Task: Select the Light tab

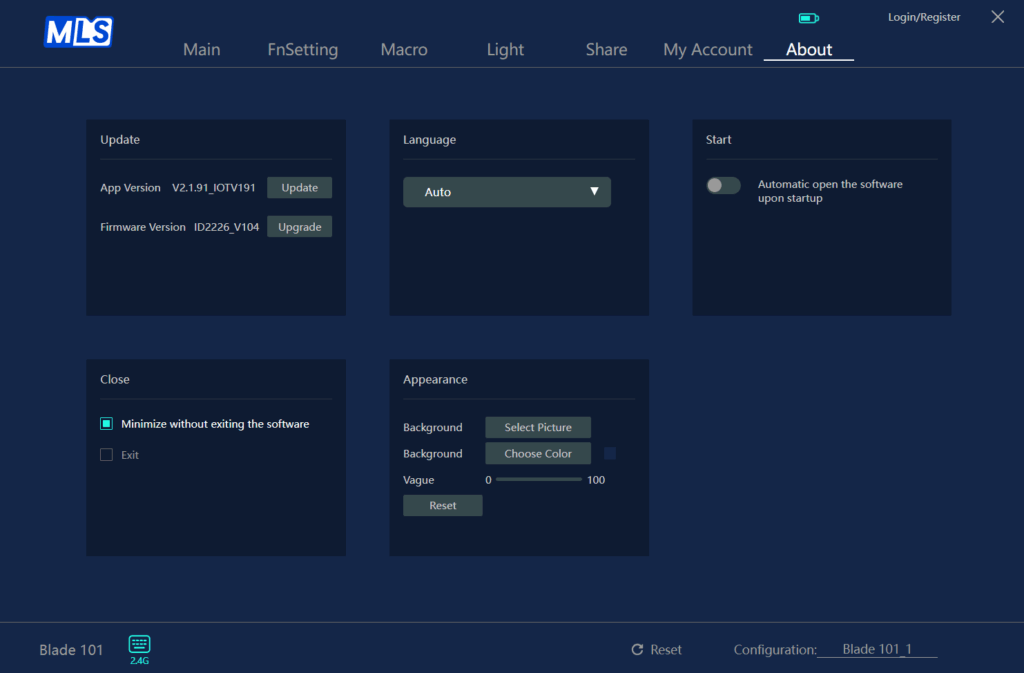Action: 505,50
